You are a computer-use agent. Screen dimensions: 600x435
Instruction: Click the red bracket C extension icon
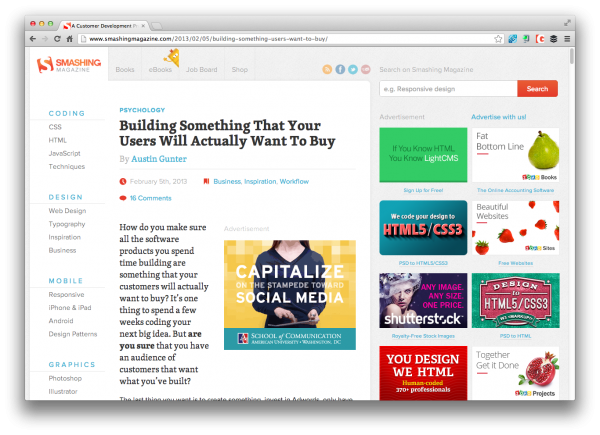pyautogui.click(x=540, y=39)
